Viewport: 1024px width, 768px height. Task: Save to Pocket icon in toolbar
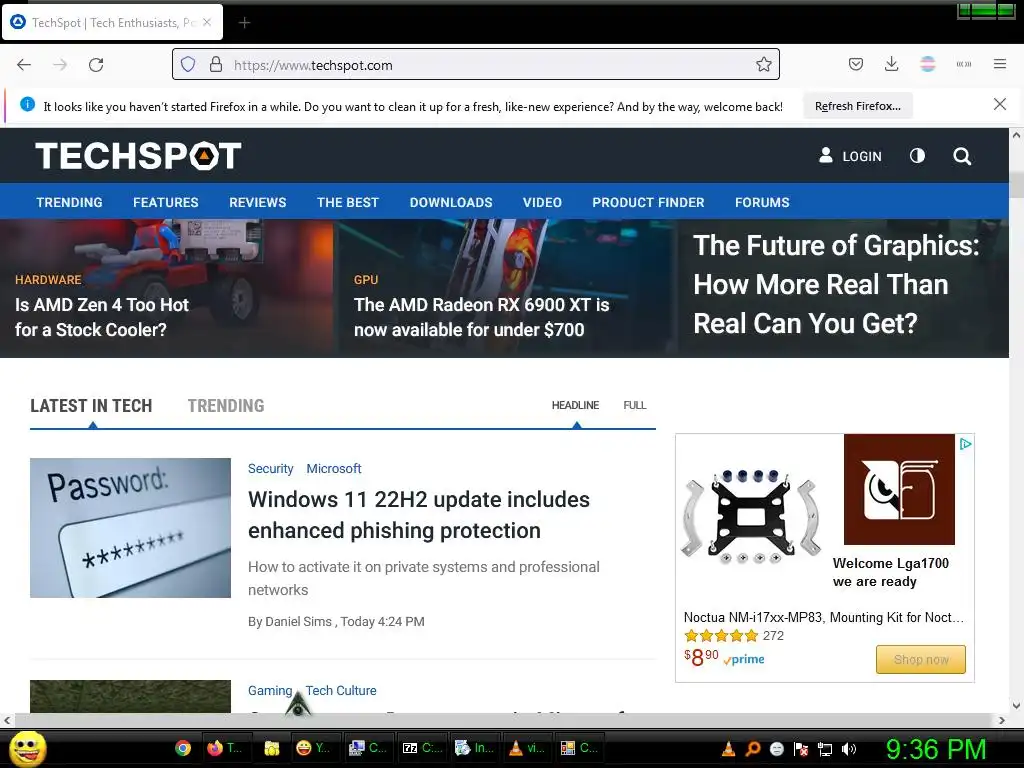pyautogui.click(x=856, y=64)
